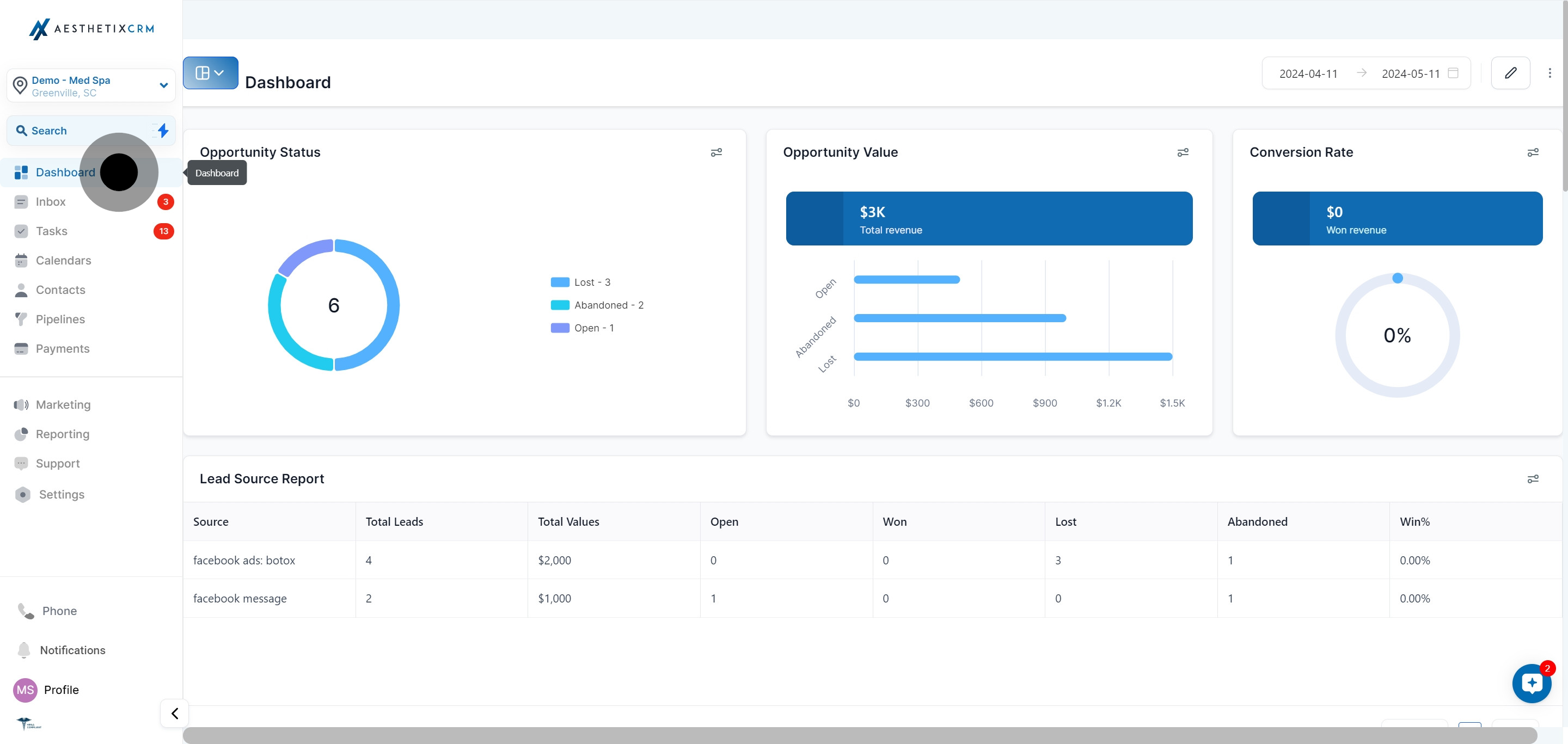Screen dimensions: 1568x744
Task: Open Notifications in the sidebar
Action: tap(72, 650)
